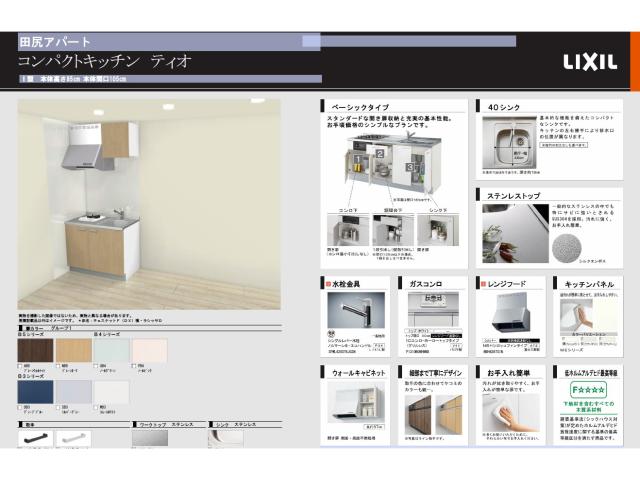Select the navy blue color swatch
The width and height of the screenshot is (640, 480).
point(35,392)
